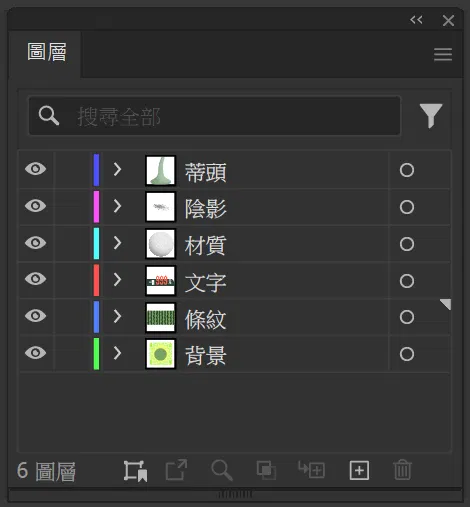Click Make/Release Clipping Mask icon
This screenshot has height=507, width=470.
(266, 470)
